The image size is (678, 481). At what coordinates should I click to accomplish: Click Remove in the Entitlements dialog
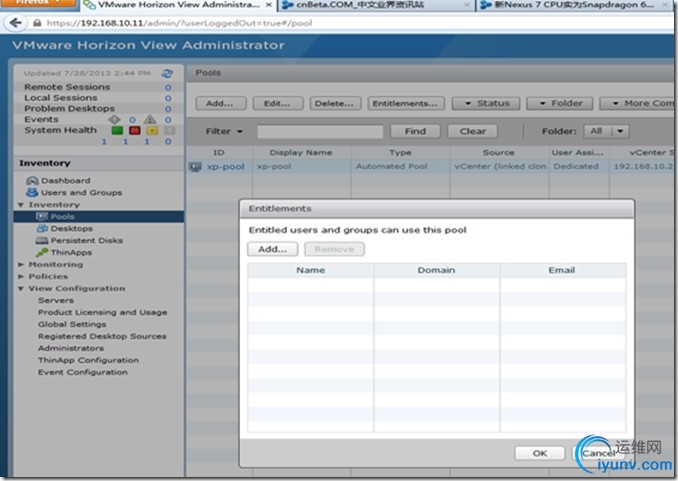[334, 250]
